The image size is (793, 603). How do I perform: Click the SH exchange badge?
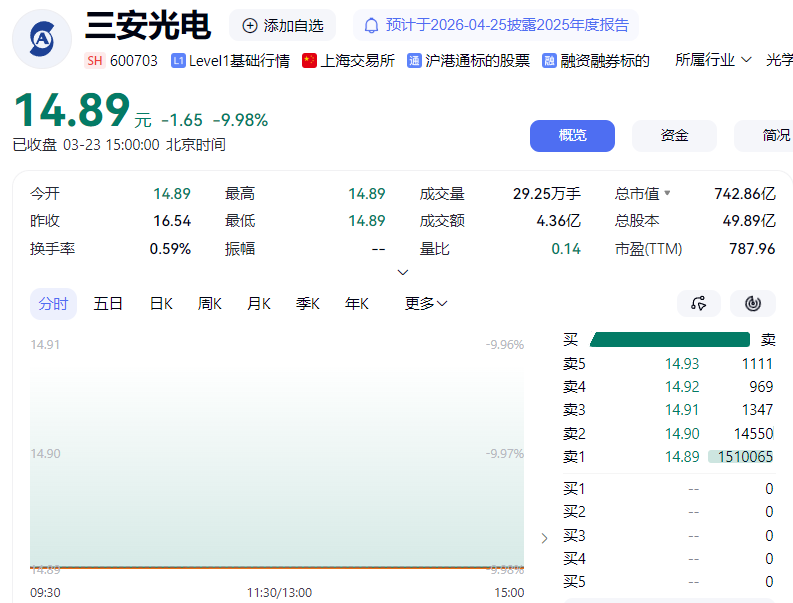[x=95, y=61]
